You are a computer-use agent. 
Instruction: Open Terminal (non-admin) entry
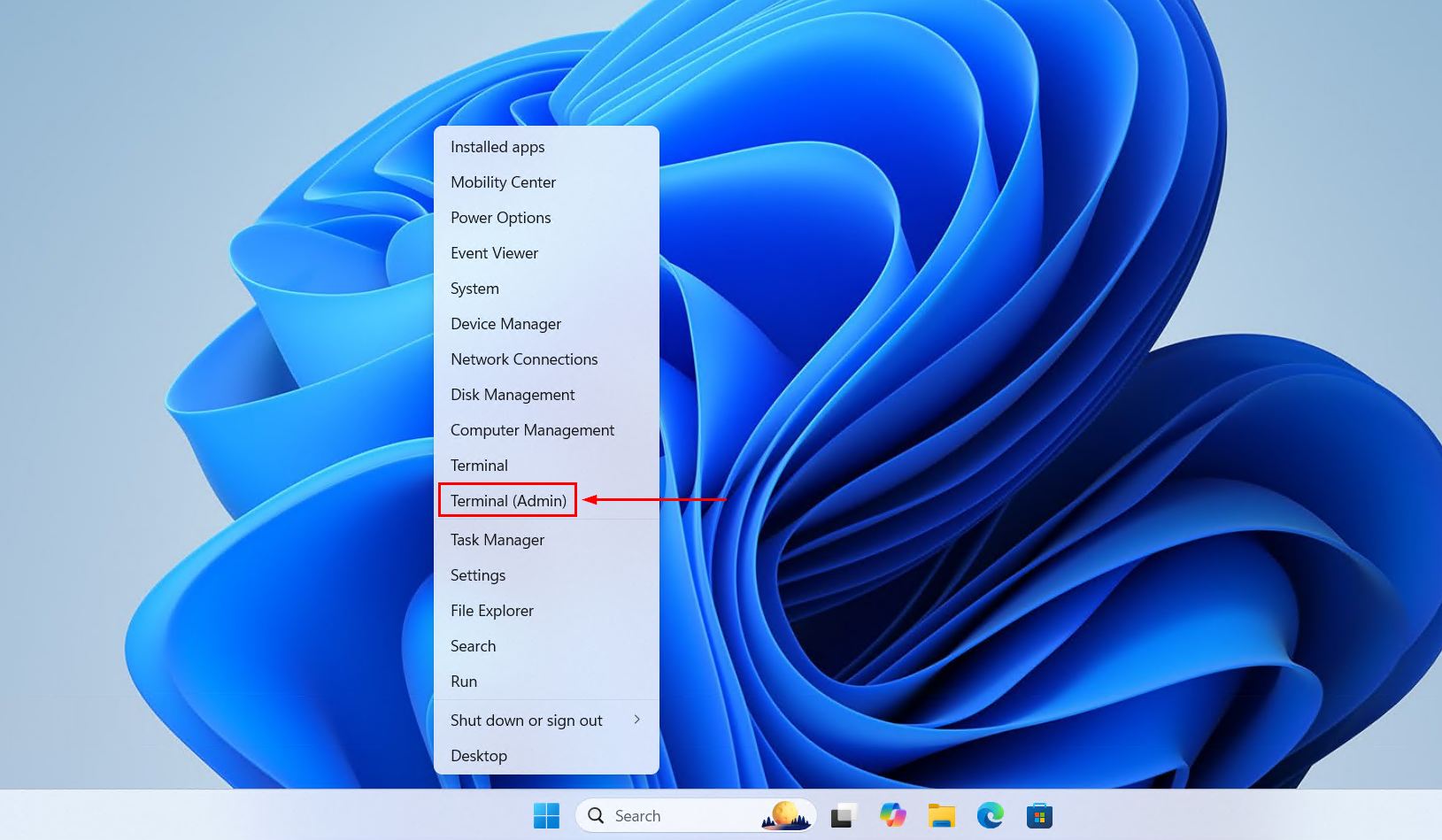pyautogui.click(x=546, y=466)
